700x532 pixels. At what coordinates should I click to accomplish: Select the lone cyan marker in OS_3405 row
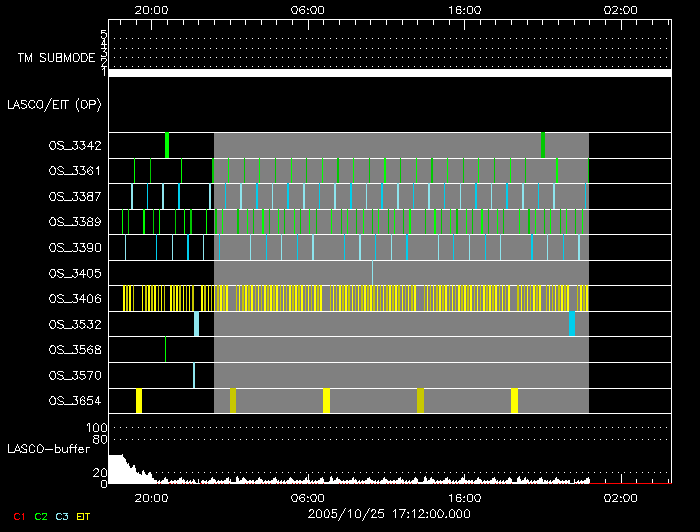point(372,272)
